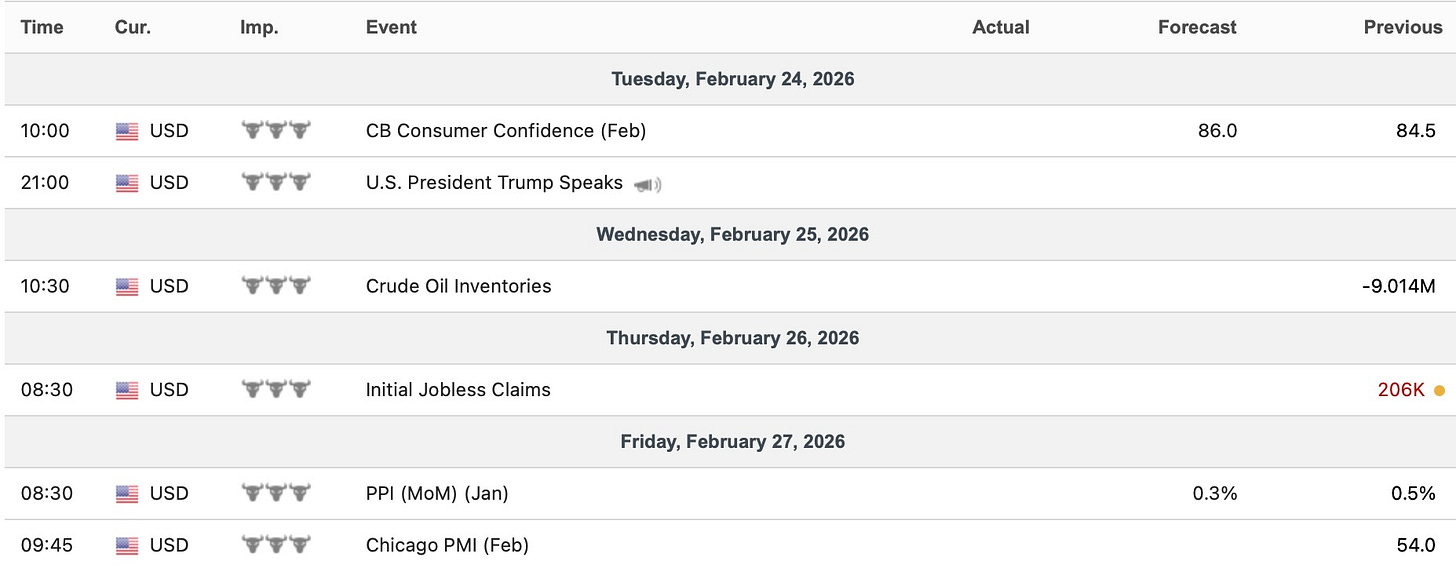Image resolution: width=1456 pixels, height=571 pixels.
Task: Open the Initial Jobless Claims event
Action: click(458, 390)
